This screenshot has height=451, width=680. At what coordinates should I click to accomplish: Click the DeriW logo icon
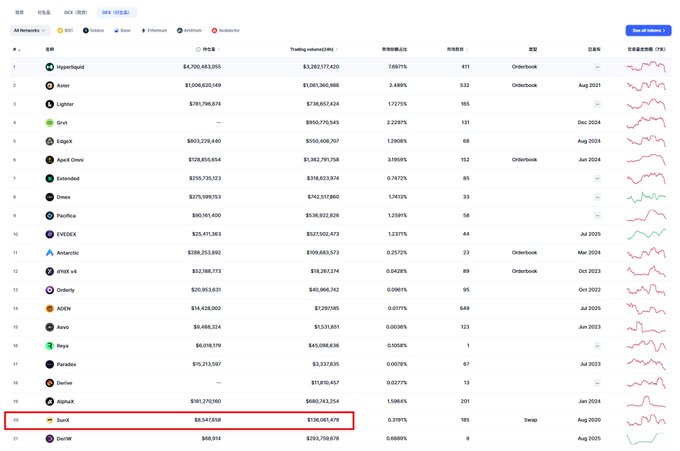[x=49, y=438]
